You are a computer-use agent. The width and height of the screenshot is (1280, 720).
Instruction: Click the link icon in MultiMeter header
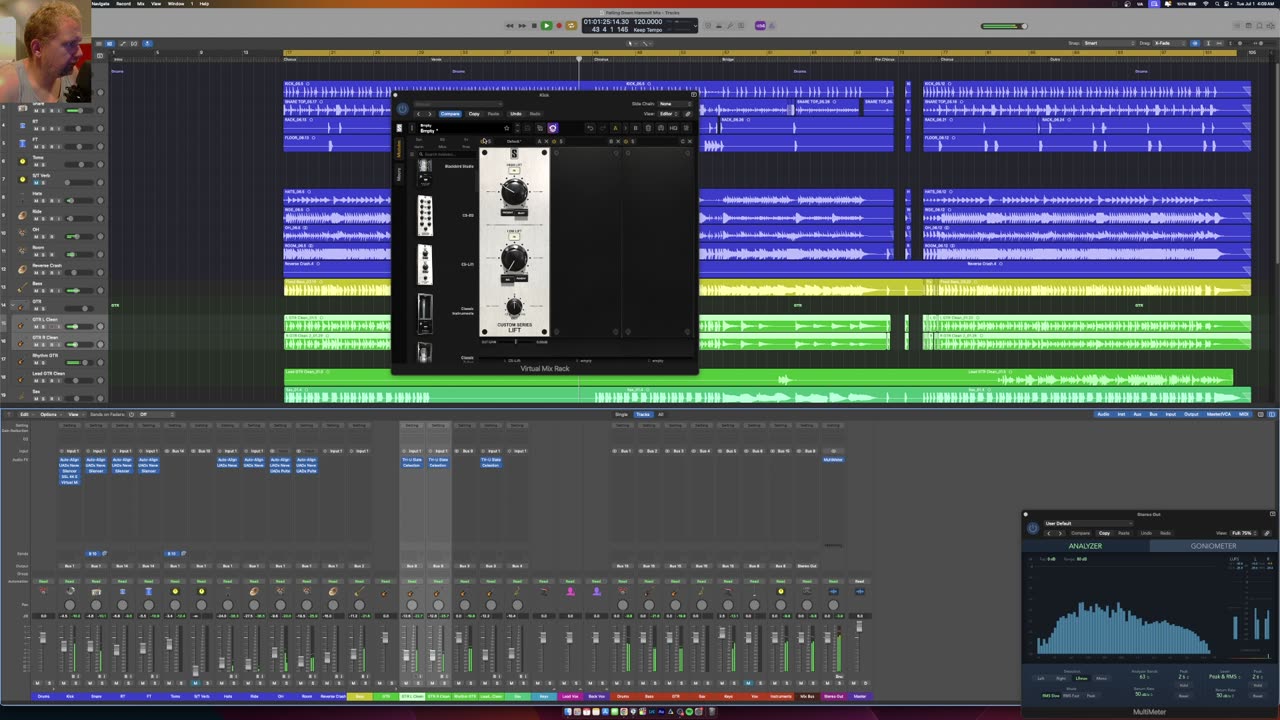[1267, 533]
